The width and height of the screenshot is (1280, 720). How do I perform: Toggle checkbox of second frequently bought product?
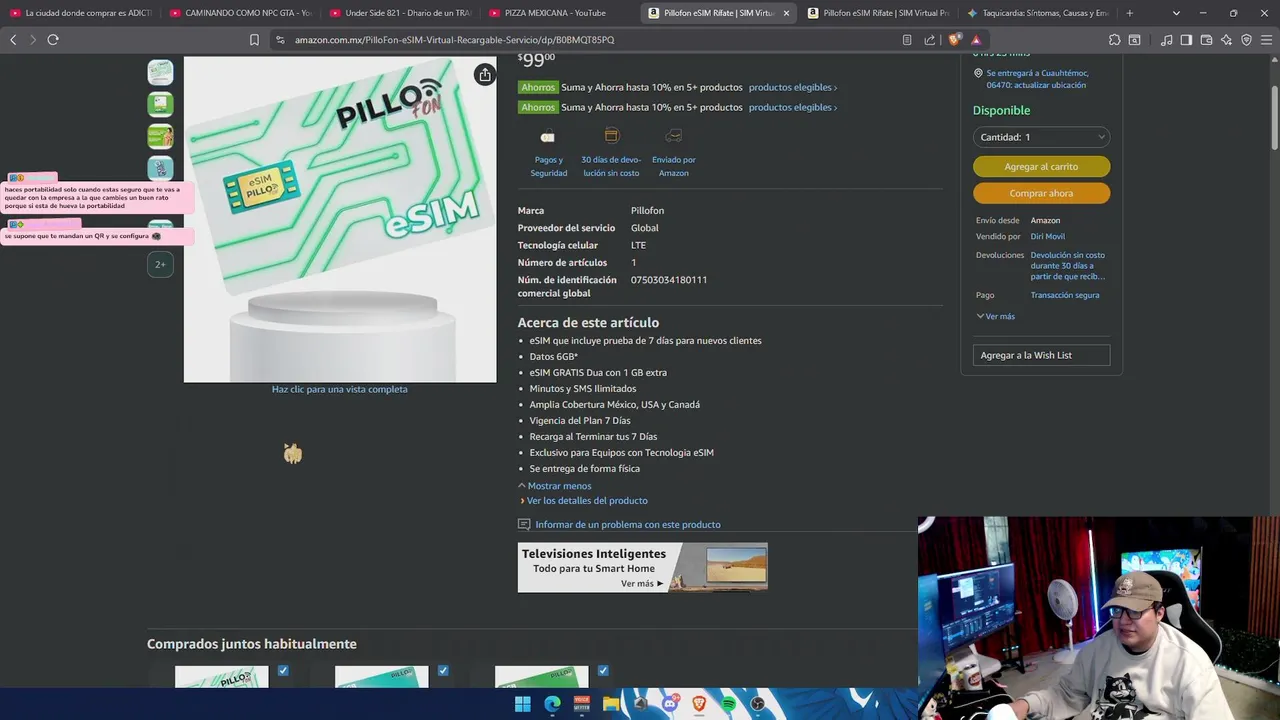(x=443, y=671)
